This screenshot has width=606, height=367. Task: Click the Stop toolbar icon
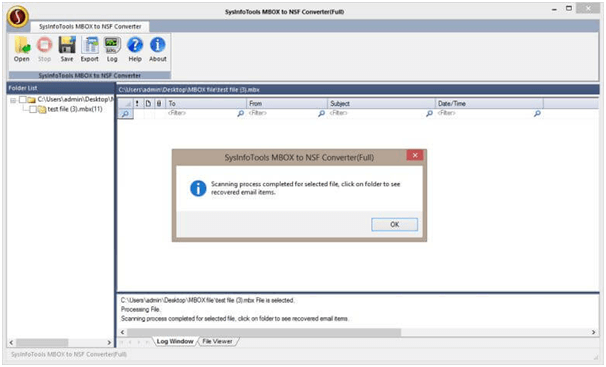44,49
